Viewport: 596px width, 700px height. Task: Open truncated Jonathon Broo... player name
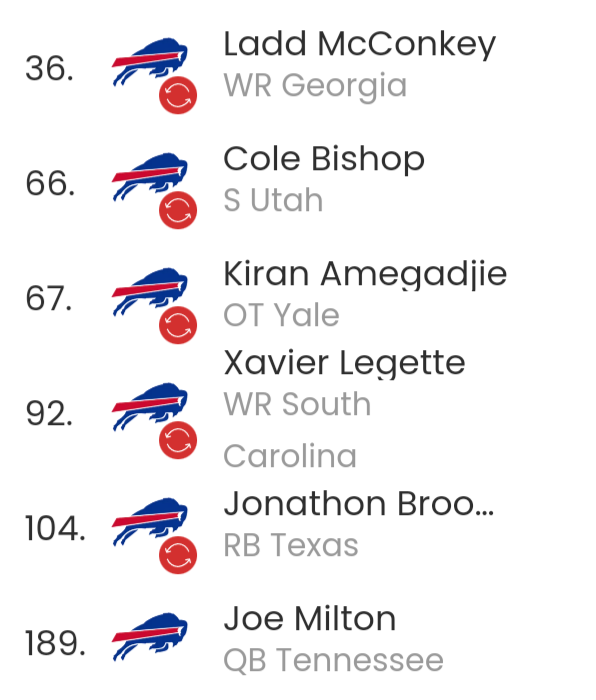click(358, 504)
